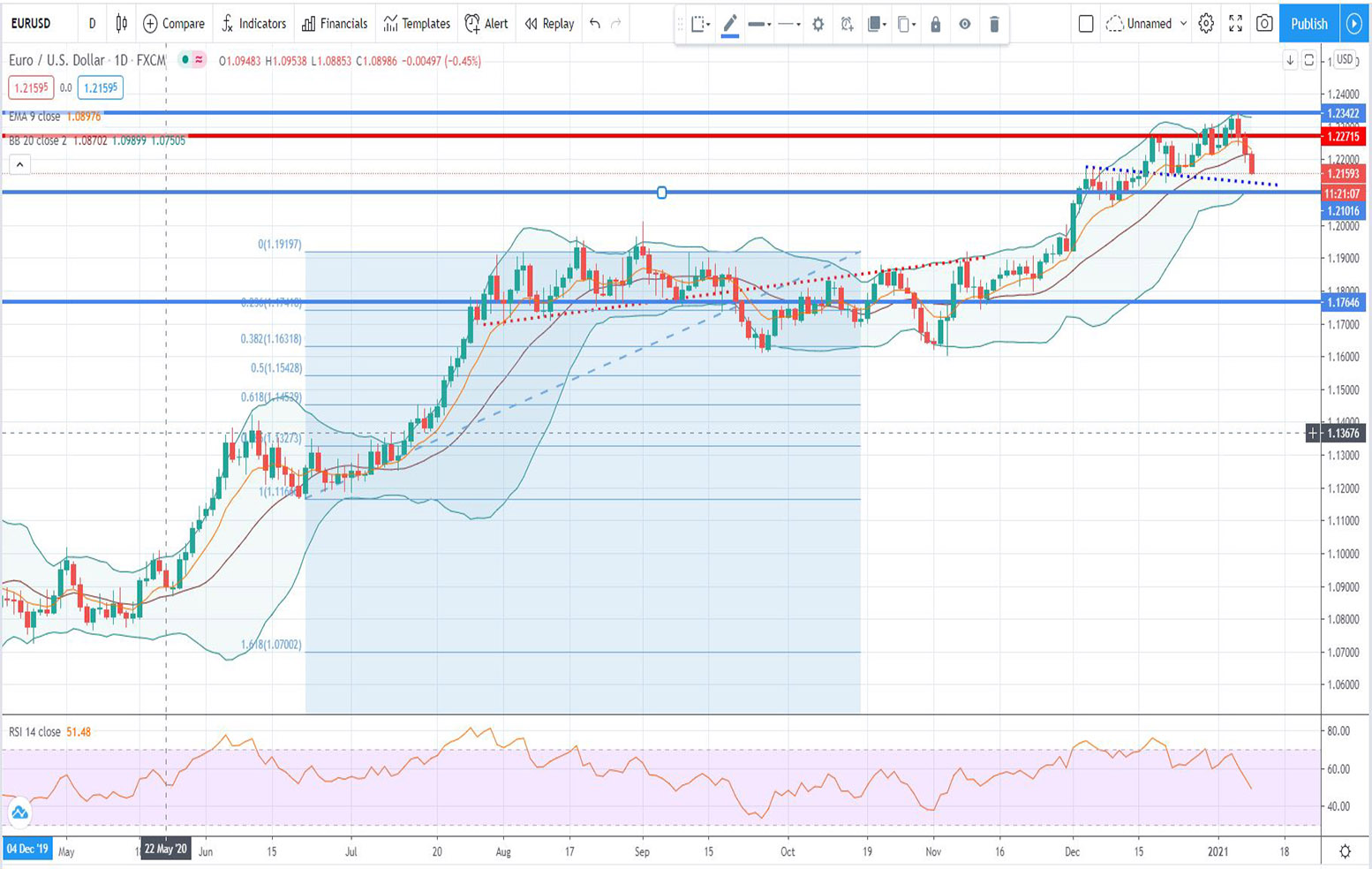Image resolution: width=1372 pixels, height=869 pixels.
Task: Open the Financials menu
Action: coord(335,24)
